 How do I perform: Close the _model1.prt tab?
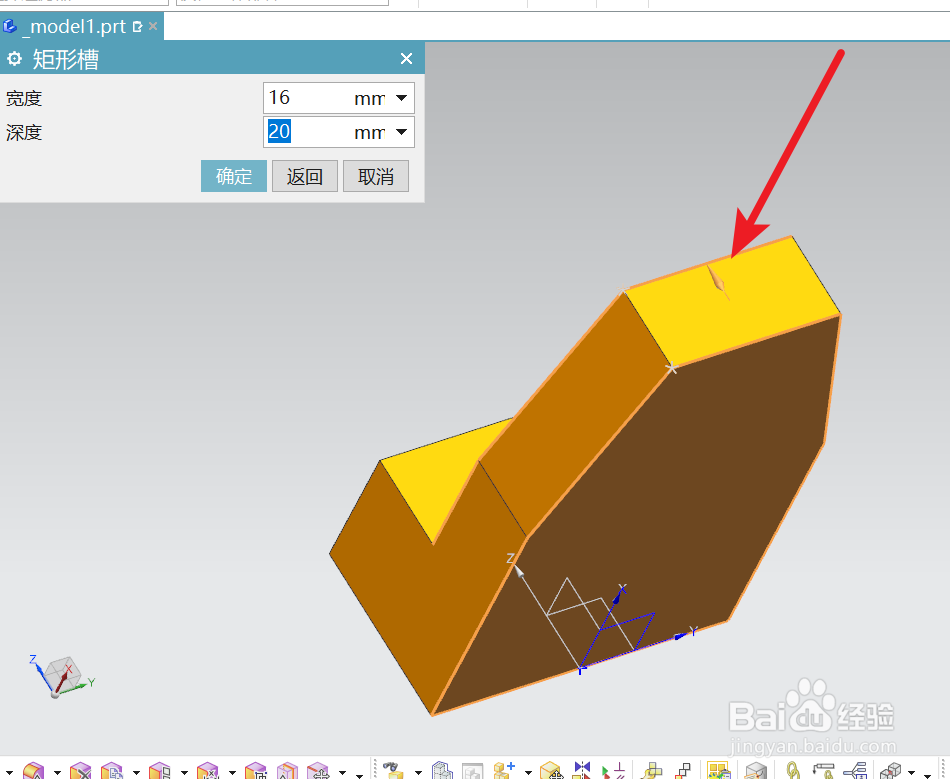tap(153, 26)
